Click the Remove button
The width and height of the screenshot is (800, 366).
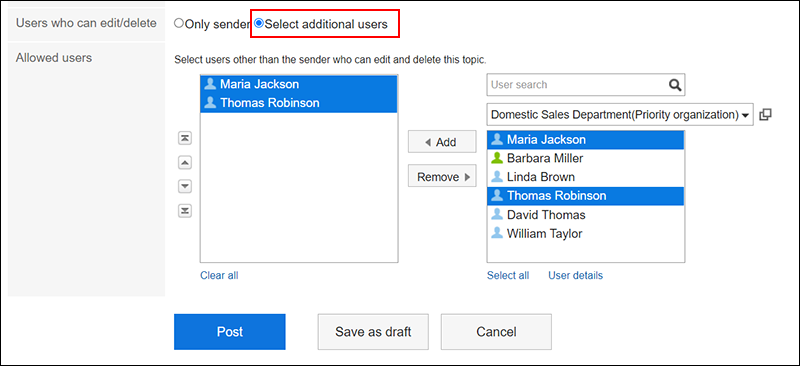point(442,177)
